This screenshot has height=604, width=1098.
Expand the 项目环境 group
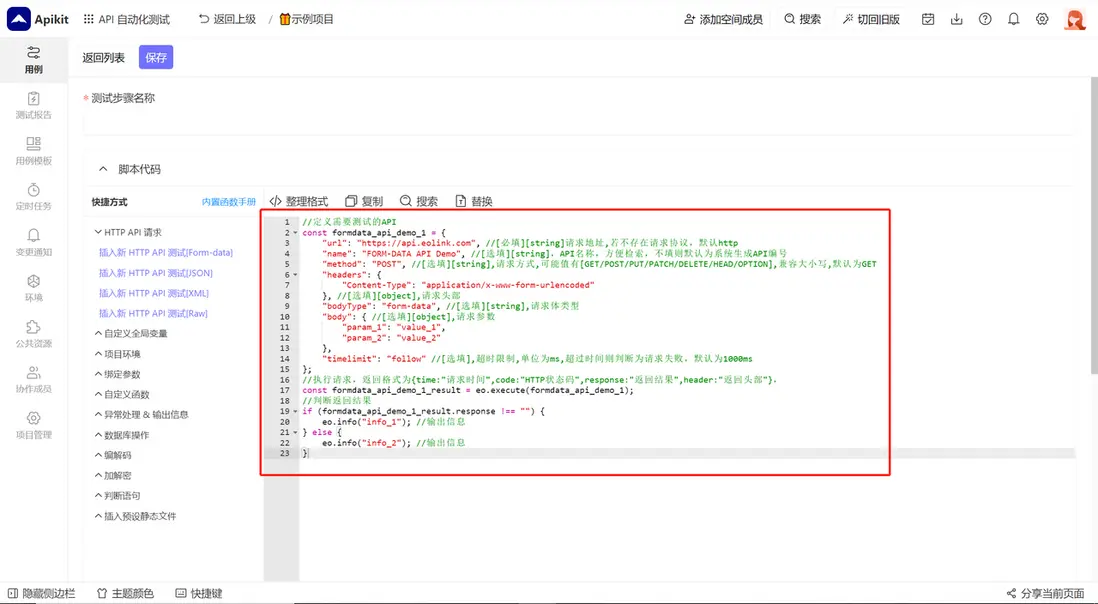click(118, 353)
